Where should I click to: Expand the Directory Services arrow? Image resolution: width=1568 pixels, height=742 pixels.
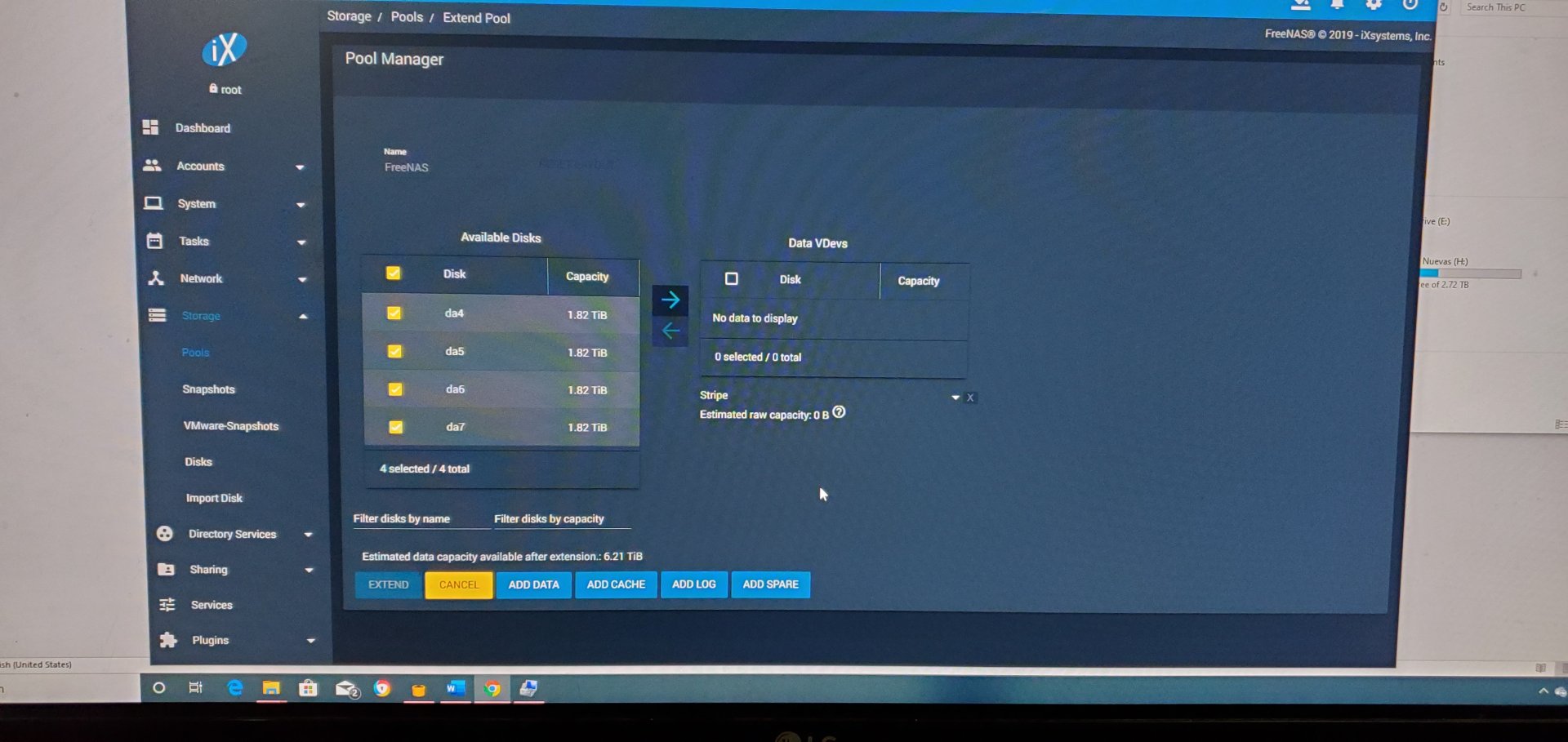coord(308,535)
